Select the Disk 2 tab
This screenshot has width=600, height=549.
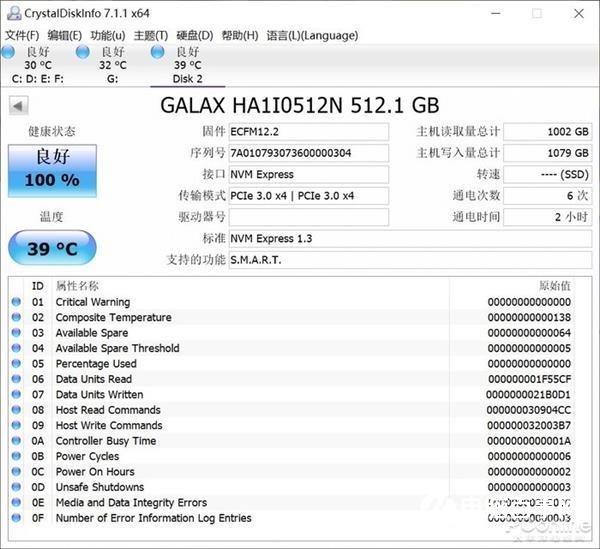[x=188, y=65]
